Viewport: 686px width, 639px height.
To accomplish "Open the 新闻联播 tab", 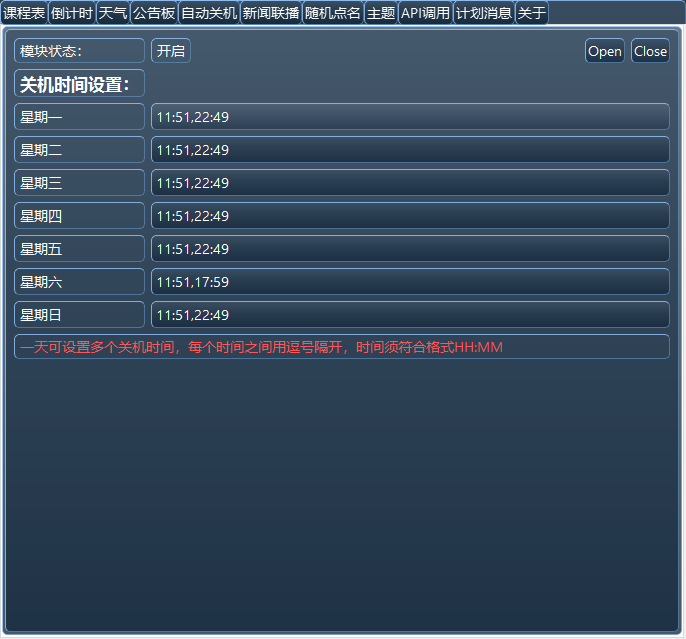I will [x=270, y=13].
